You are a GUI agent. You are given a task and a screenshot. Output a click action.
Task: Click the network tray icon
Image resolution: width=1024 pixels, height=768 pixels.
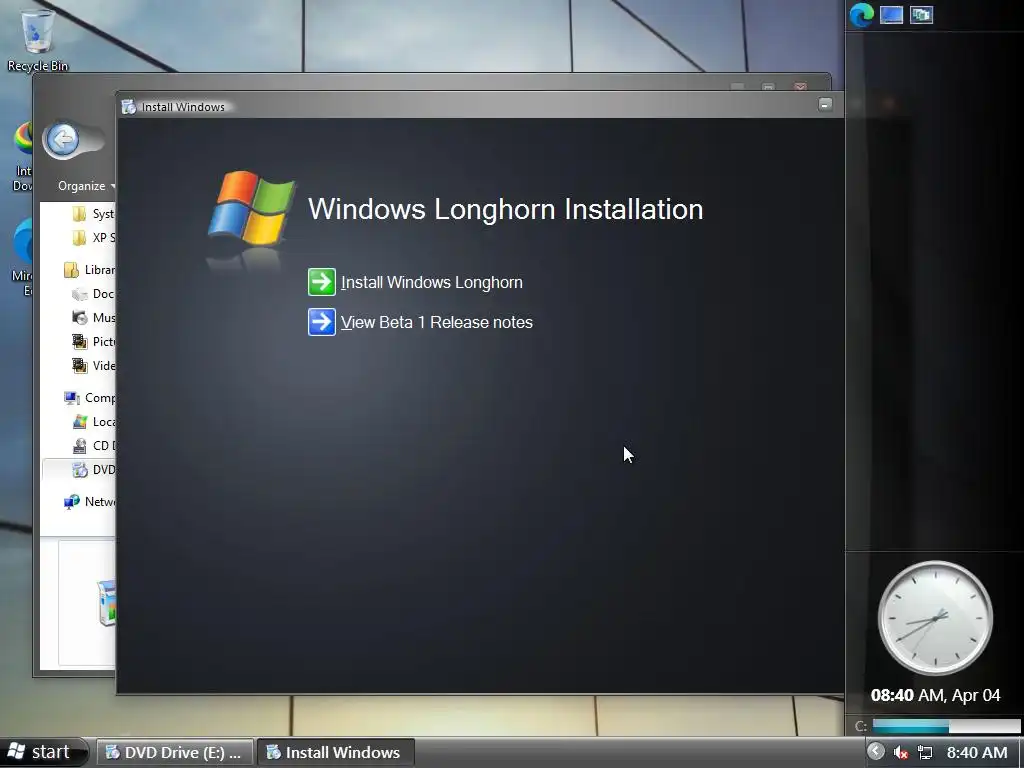click(925, 753)
